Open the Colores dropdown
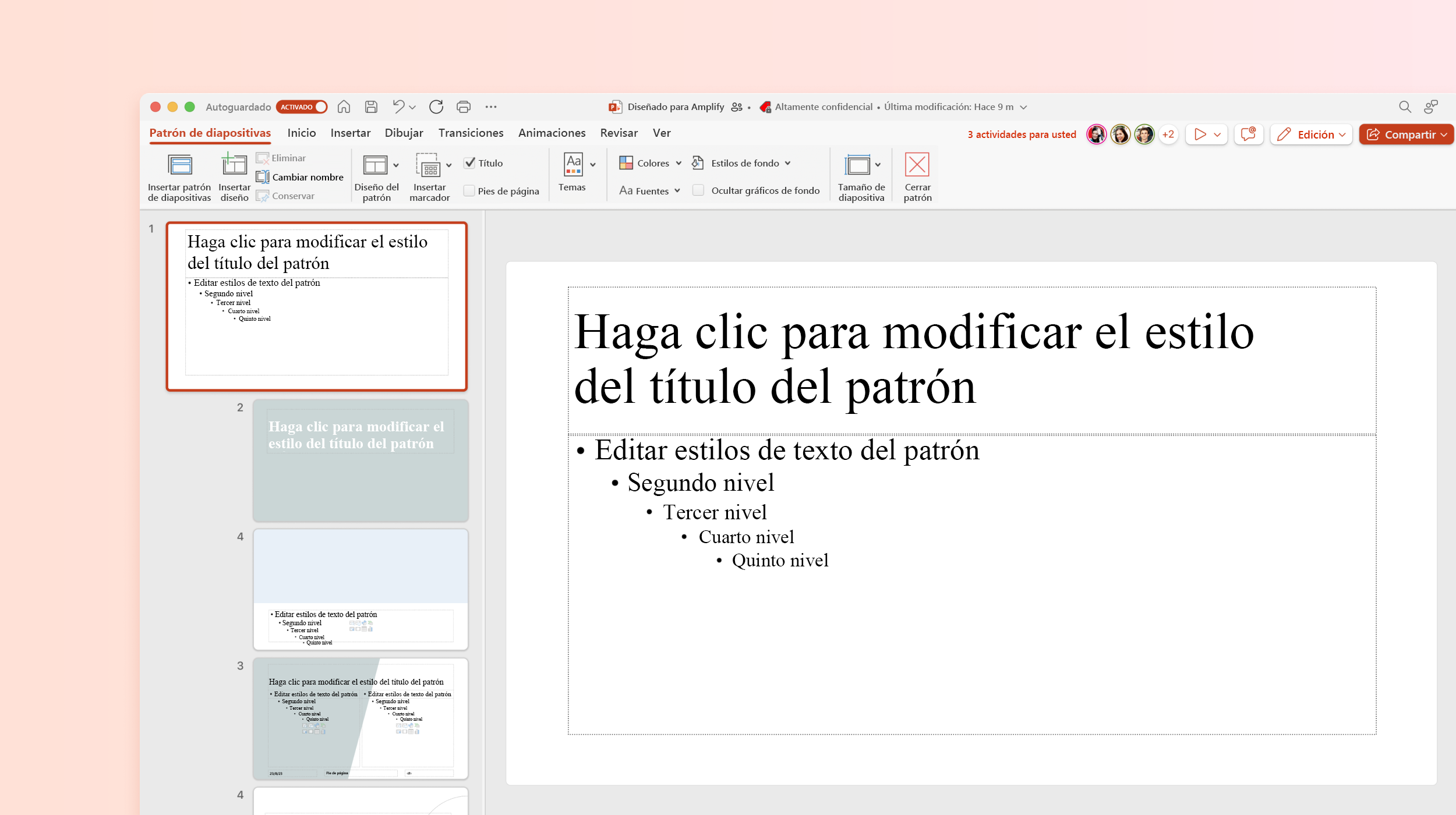The height and width of the screenshot is (815, 1456). [x=651, y=163]
